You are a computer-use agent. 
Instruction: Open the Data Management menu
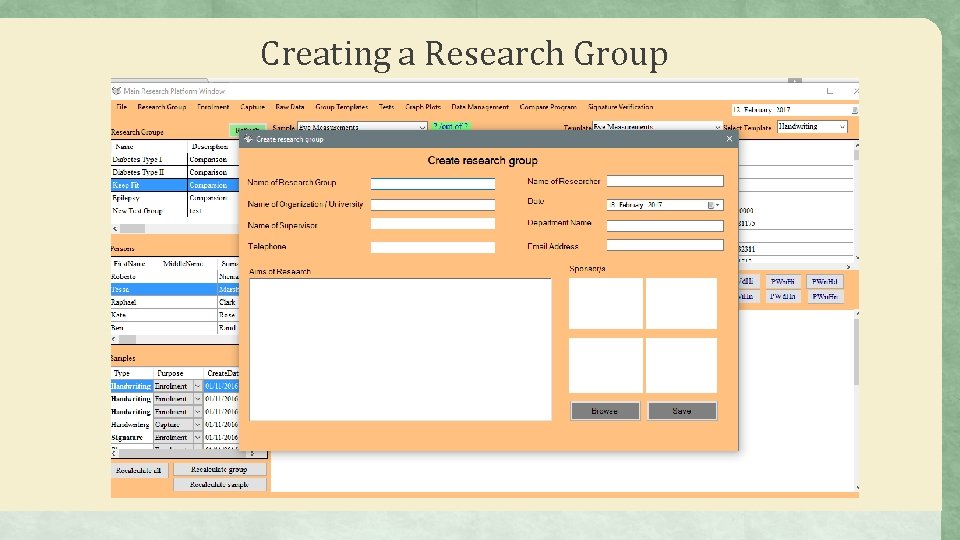[x=480, y=107]
